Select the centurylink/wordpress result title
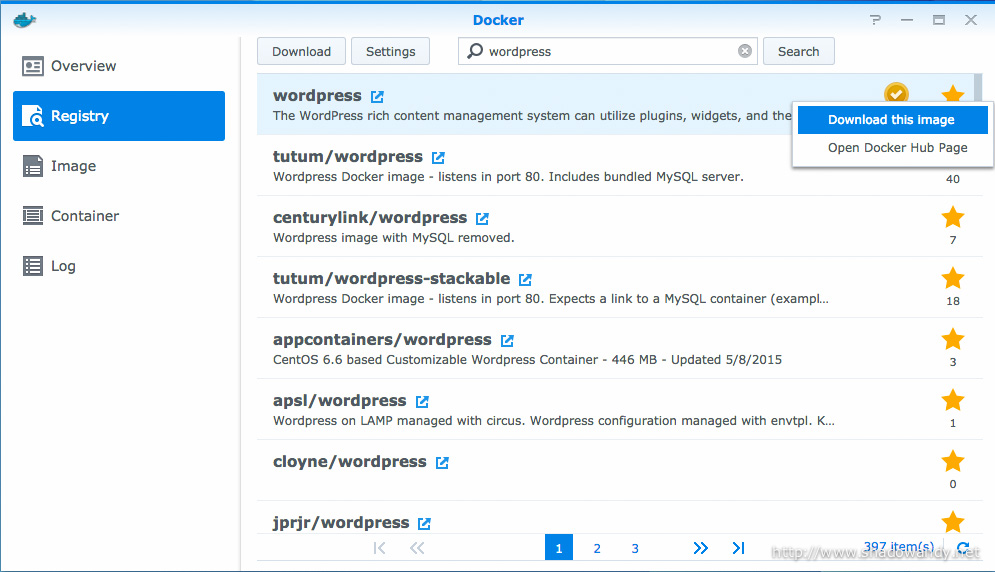The height and width of the screenshot is (572, 995). [x=370, y=217]
